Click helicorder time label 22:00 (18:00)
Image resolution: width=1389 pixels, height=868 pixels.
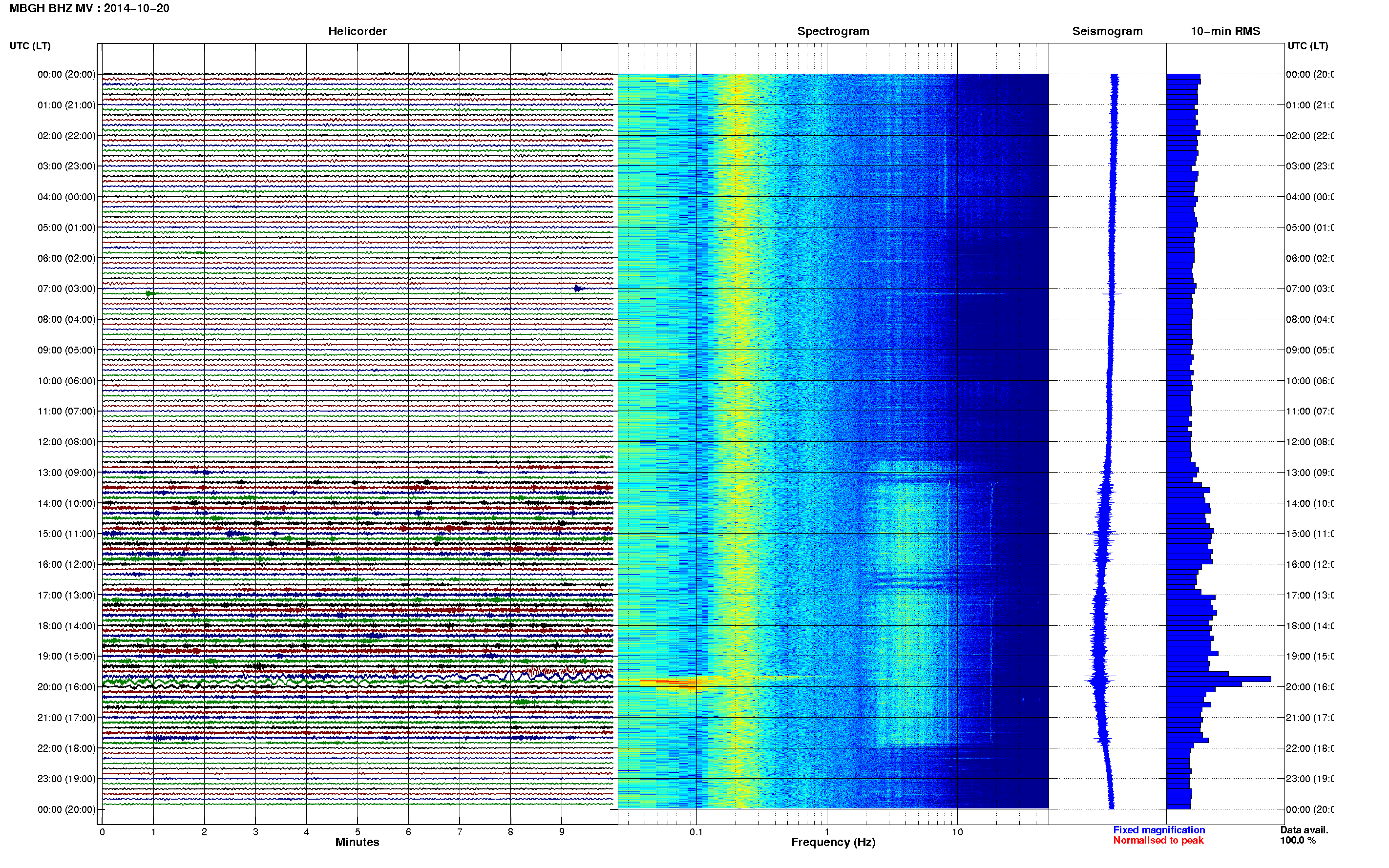66,748
